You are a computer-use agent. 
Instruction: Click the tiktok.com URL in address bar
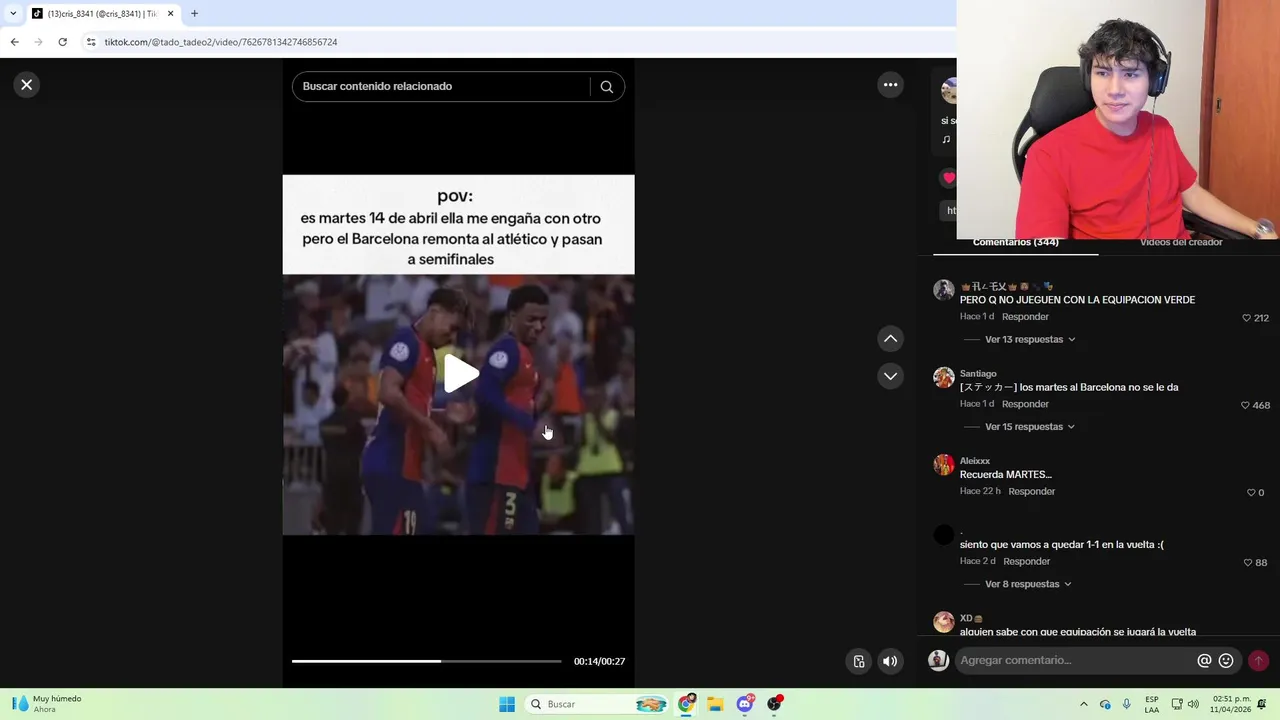click(x=221, y=42)
